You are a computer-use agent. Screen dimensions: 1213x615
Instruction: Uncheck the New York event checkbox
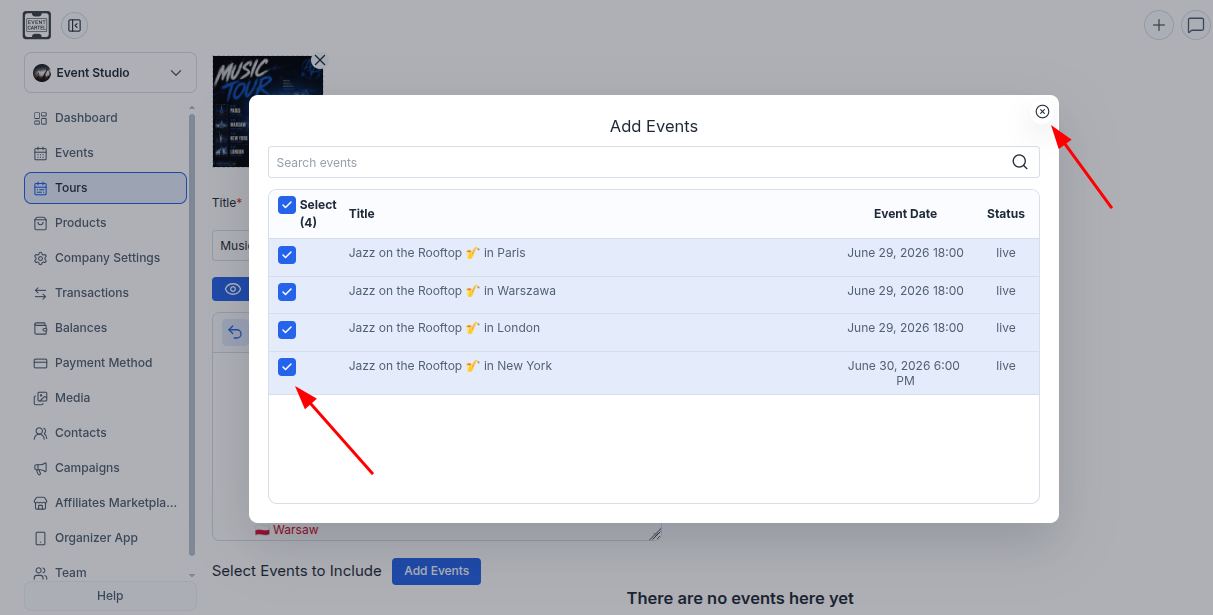point(287,367)
